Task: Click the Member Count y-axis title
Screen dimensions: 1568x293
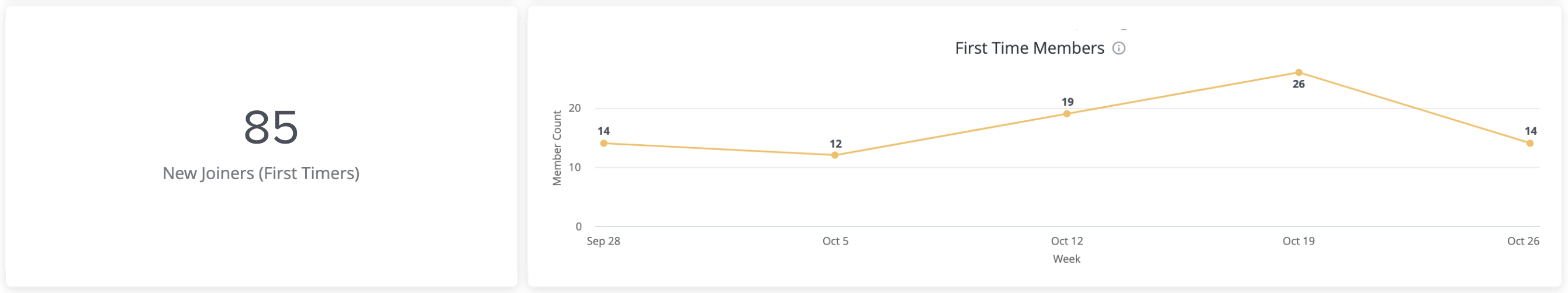Action: point(557,148)
